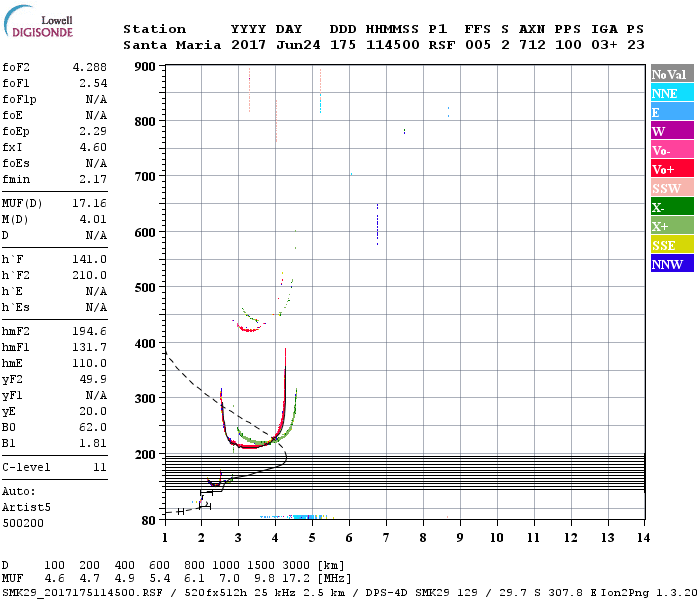Click the 7 MHz x-axis label
Image resolution: width=700 pixels, height=600 pixels.
386,538
